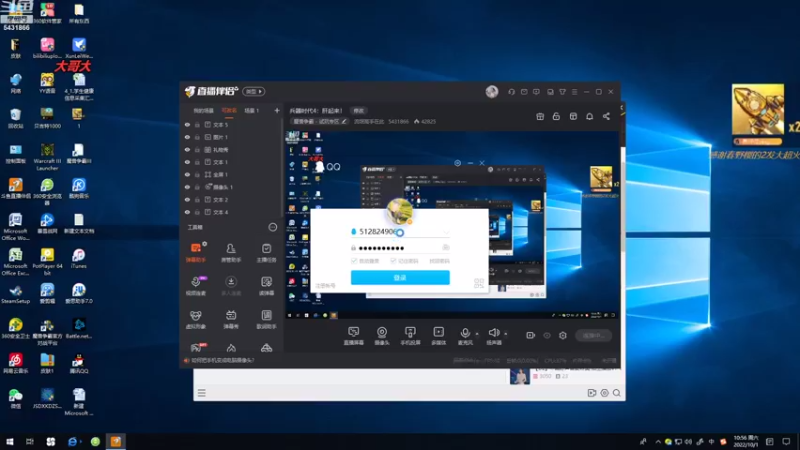Image resolution: width=800 pixels, height=450 pixels.
Task: Open the user avatar in title bar
Action: click(492, 91)
